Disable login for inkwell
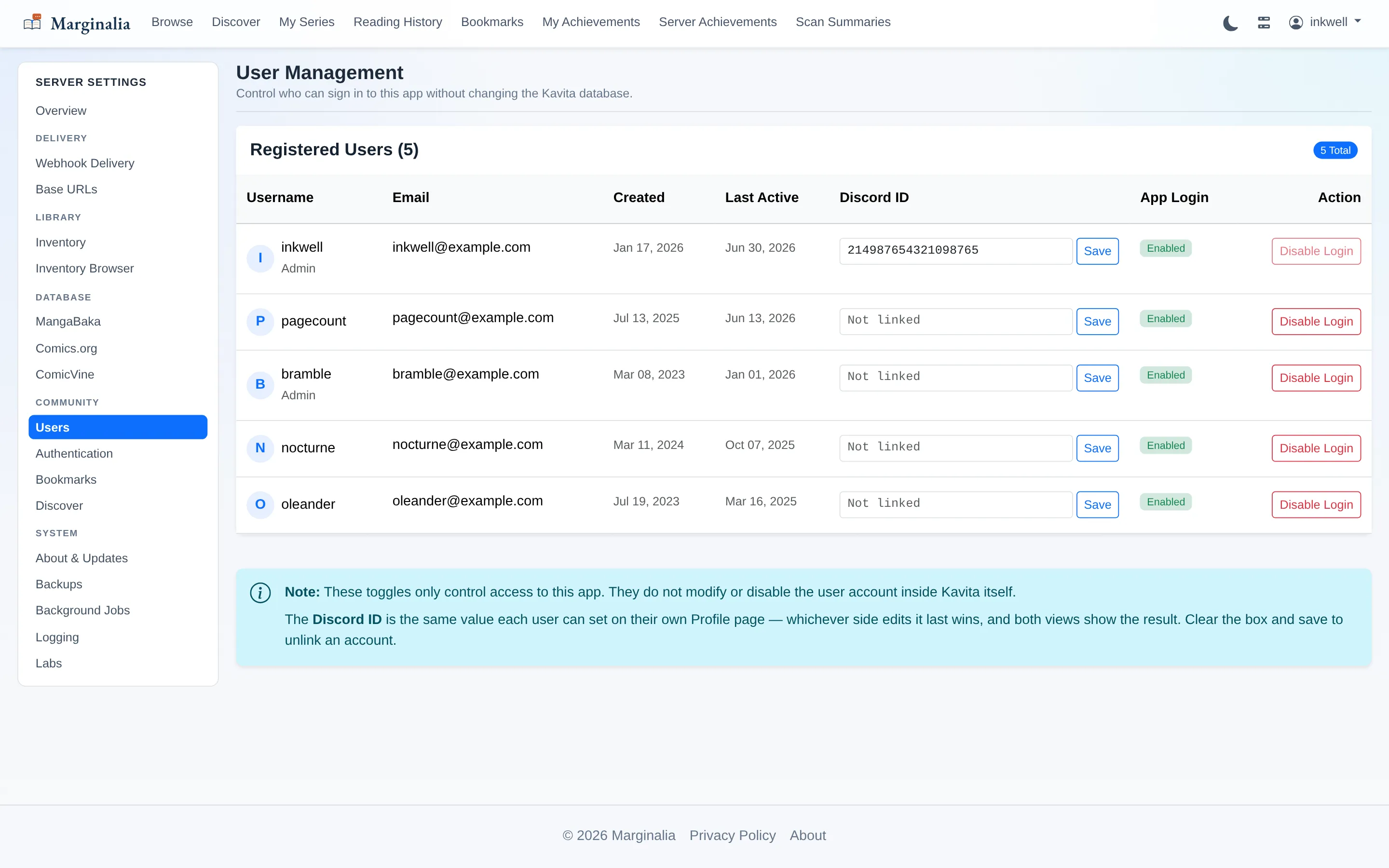This screenshot has height=868, width=1389. 1316,251
